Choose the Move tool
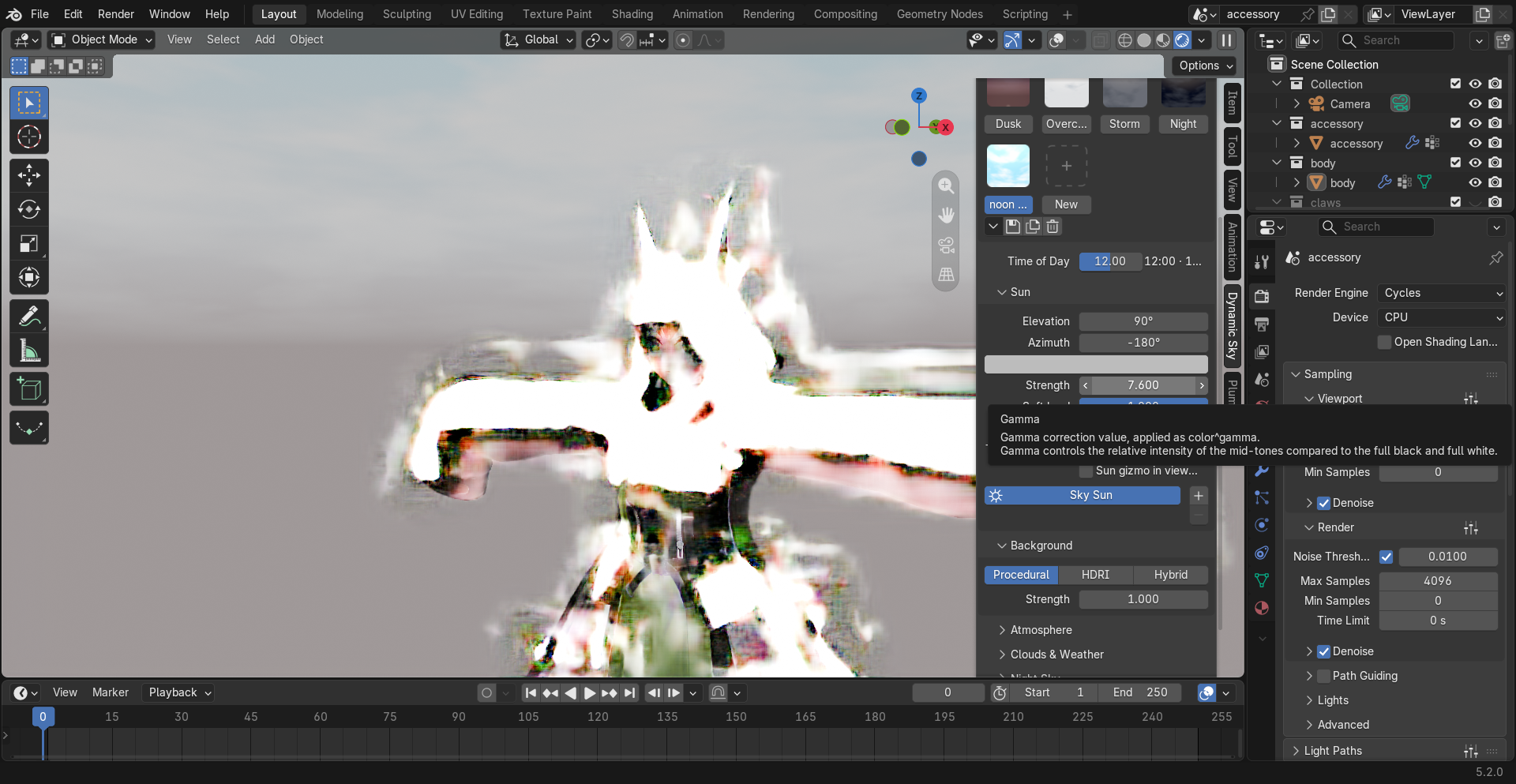The width and height of the screenshot is (1516, 784). point(29,175)
